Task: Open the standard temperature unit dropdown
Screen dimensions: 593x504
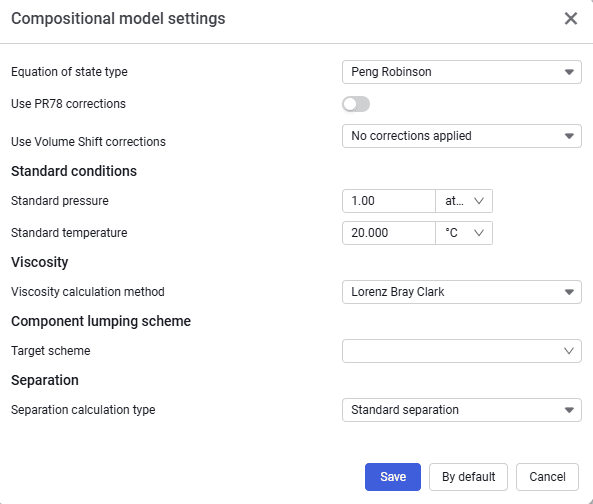Action: (464, 233)
